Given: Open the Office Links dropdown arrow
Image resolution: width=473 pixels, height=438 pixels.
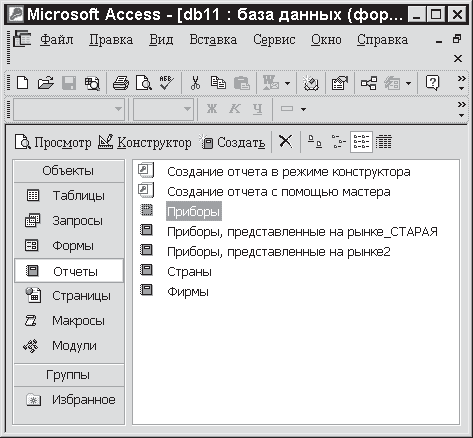Looking at the screenshot, I should click(288, 83).
